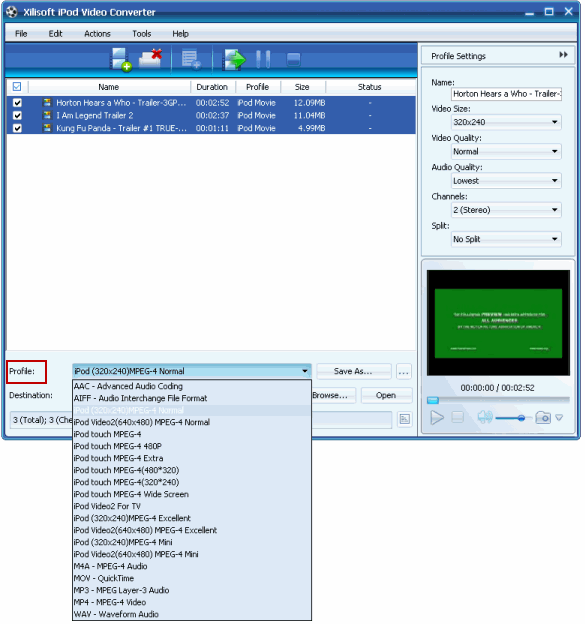Uncheck the I Am Legend Trailer 2 file
585x624 pixels.
coord(17,115)
